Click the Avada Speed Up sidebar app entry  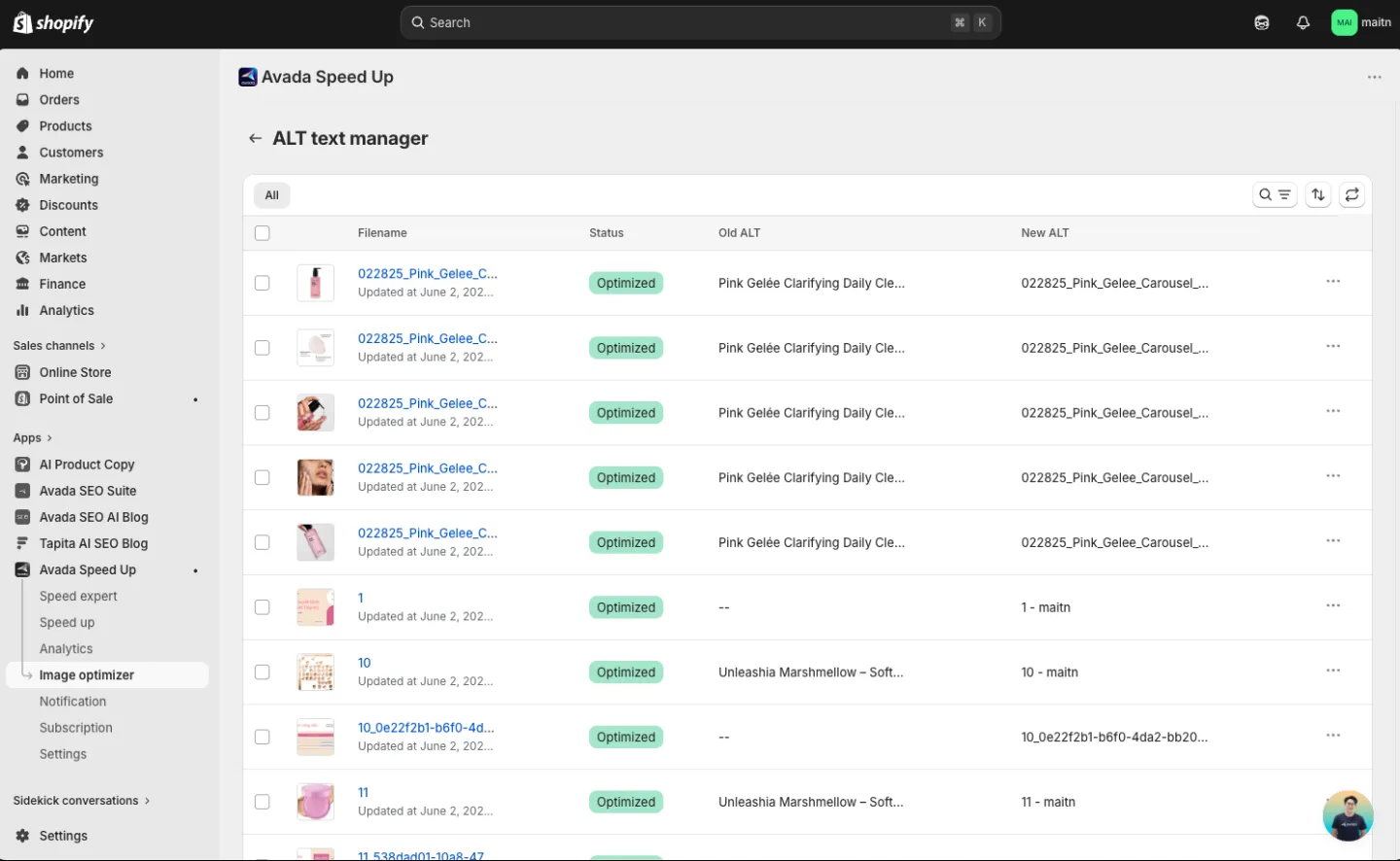(x=87, y=570)
